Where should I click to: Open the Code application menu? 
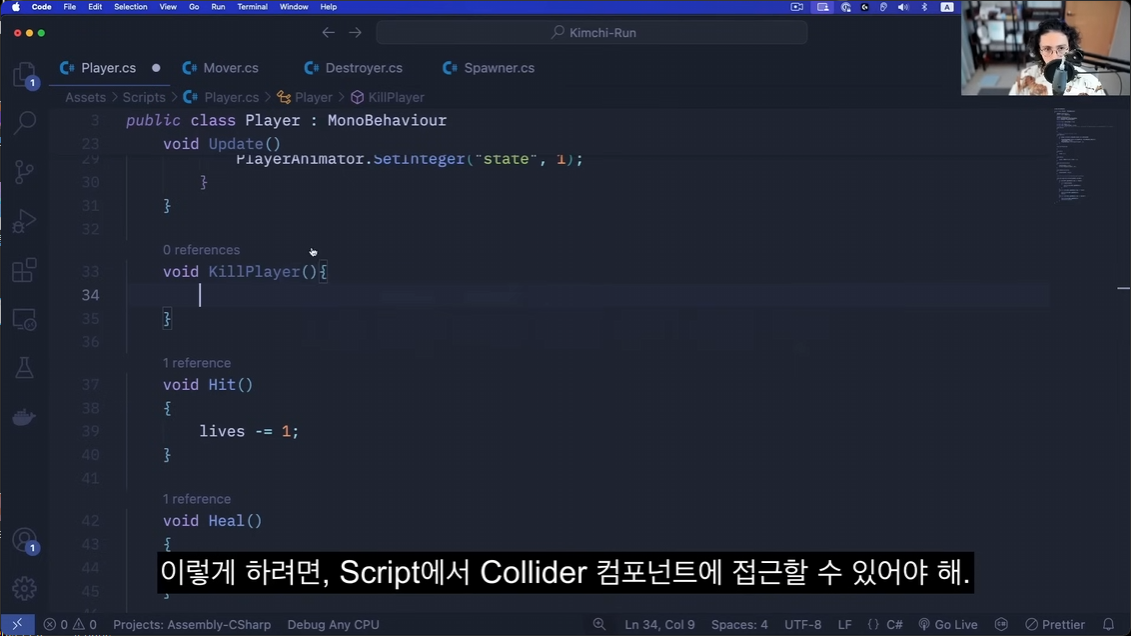(41, 6)
